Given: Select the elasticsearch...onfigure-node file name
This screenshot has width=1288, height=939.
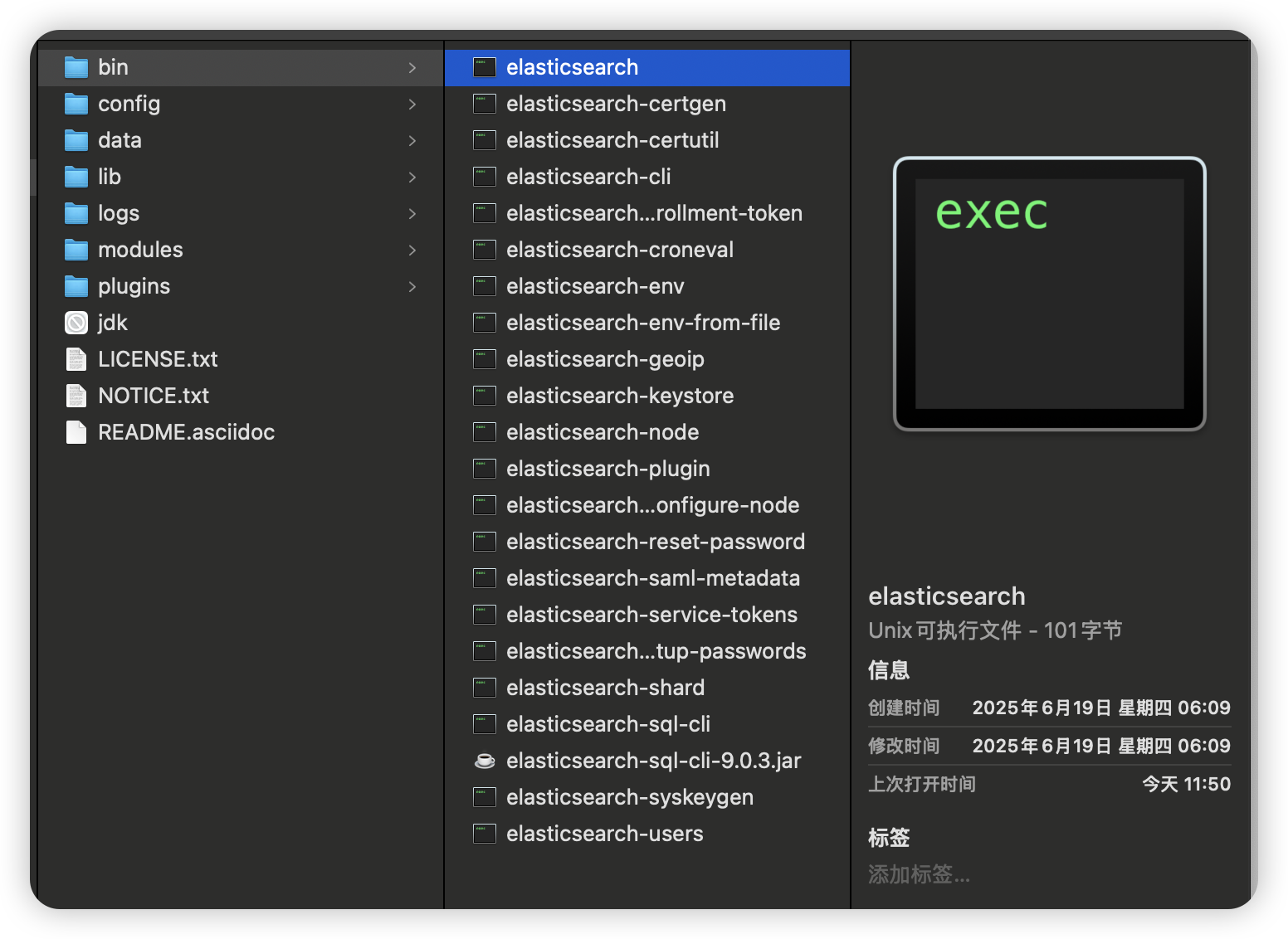Looking at the screenshot, I should point(653,505).
